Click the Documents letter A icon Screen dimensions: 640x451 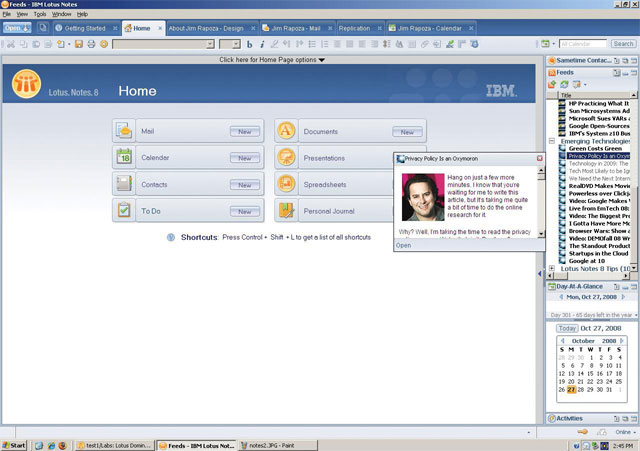(286, 131)
